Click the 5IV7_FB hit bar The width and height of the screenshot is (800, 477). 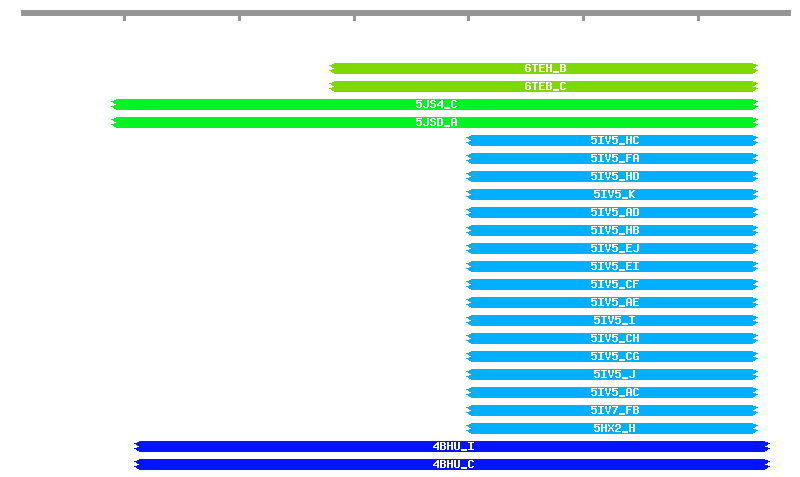point(612,411)
